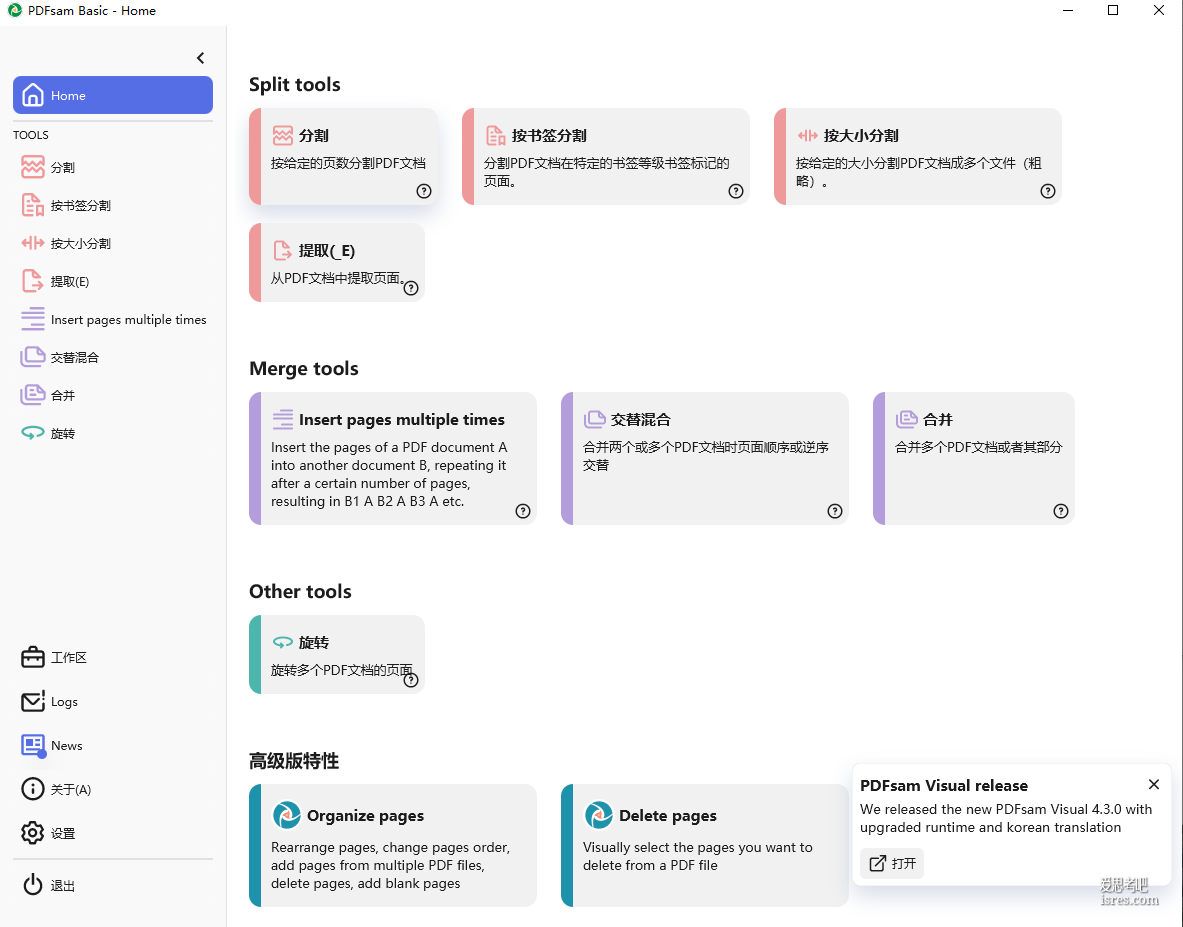Open 提取(E) icon in sidebar

pyautogui.click(x=32, y=281)
